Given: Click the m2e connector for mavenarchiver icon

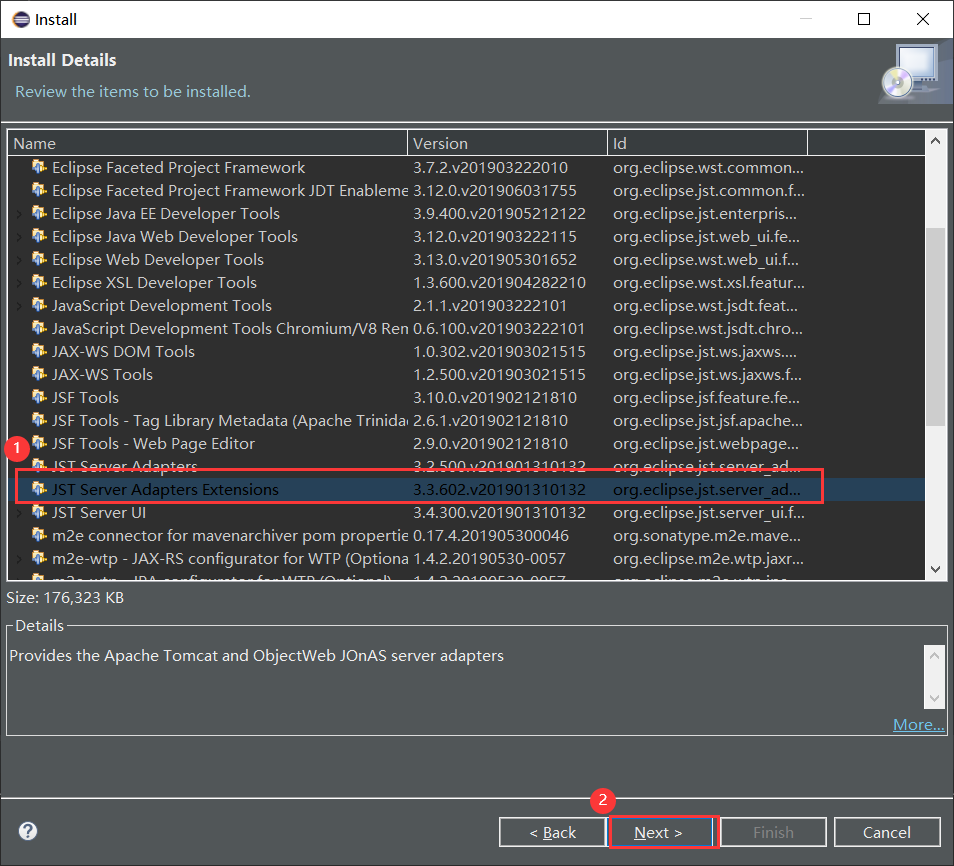Looking at the screenshot, I should pos(39,535).
